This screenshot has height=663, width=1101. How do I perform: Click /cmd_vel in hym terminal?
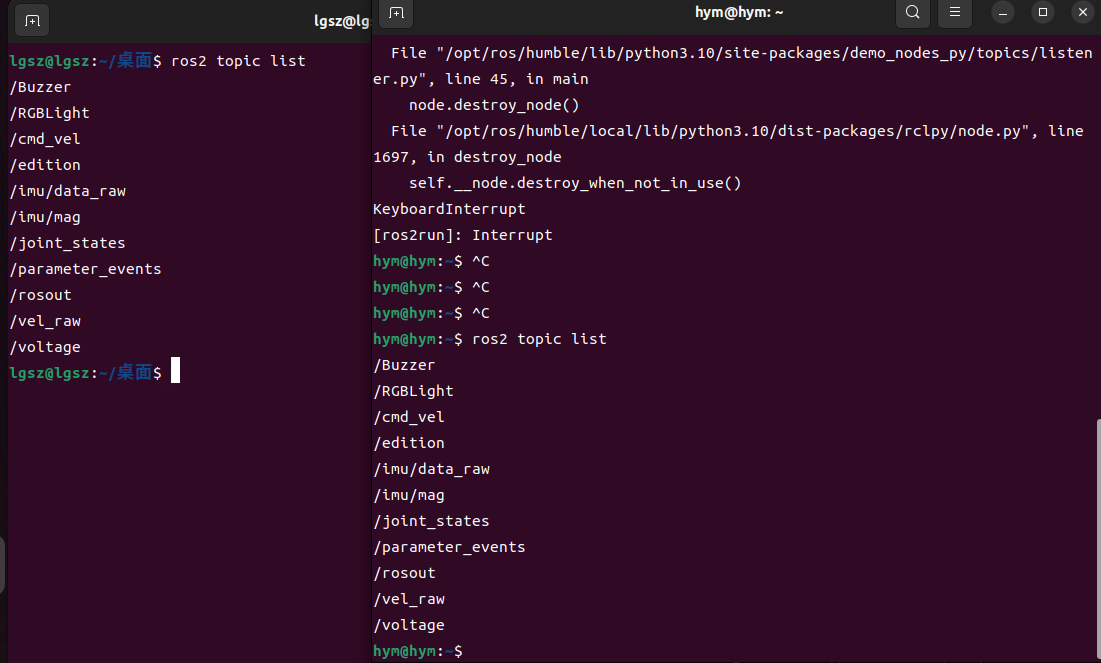pyautogui.click(x=409, y=417)
